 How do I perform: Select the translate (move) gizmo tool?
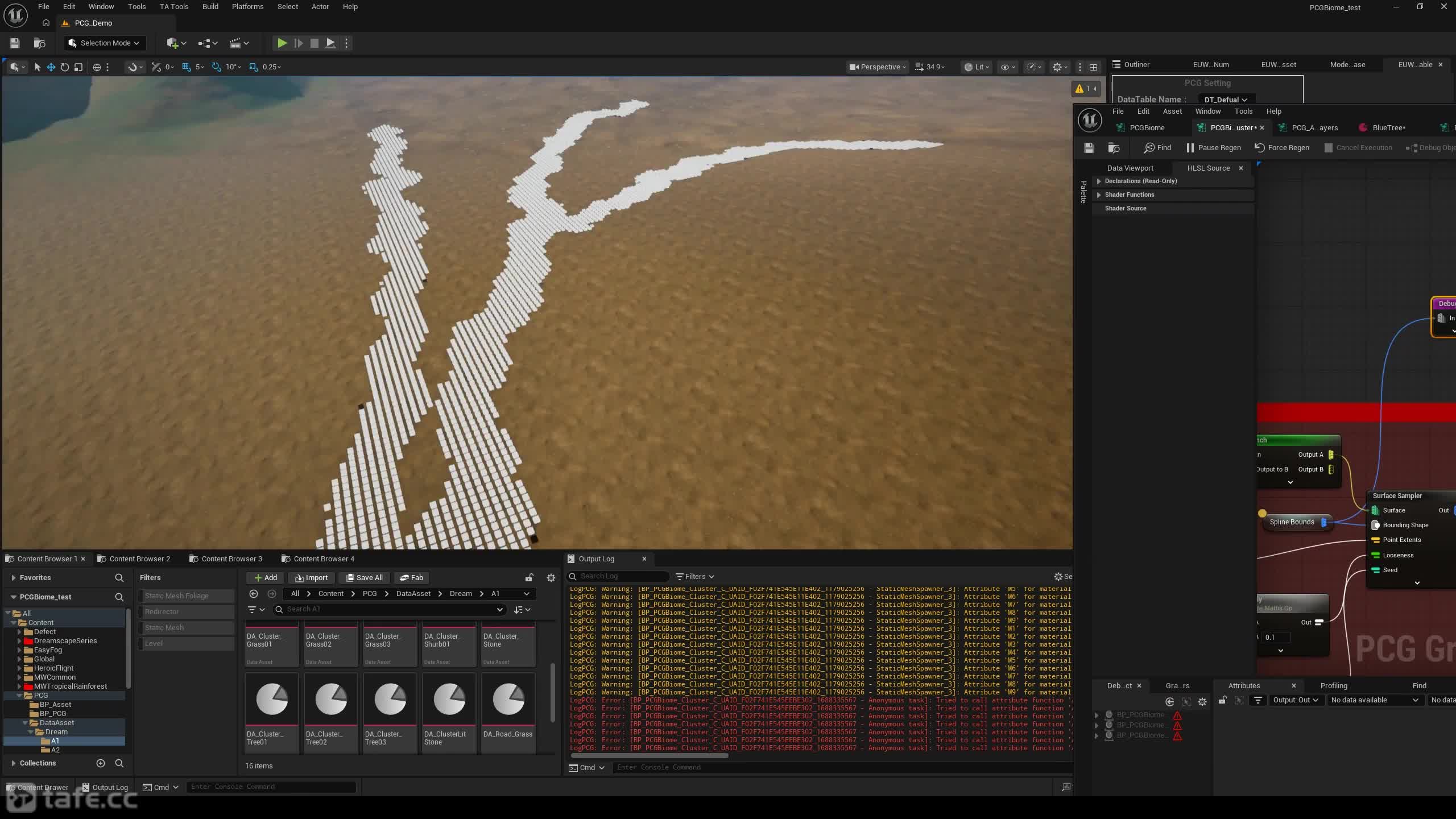tap(51, 67)
